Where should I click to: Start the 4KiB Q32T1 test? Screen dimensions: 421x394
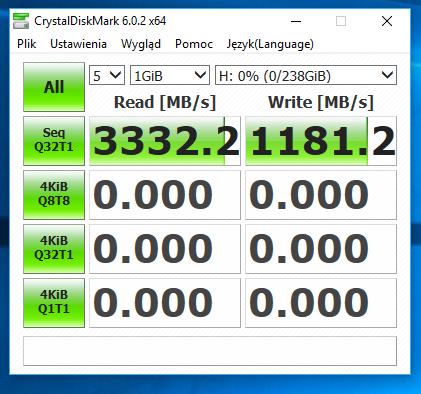tap(54, 249)
